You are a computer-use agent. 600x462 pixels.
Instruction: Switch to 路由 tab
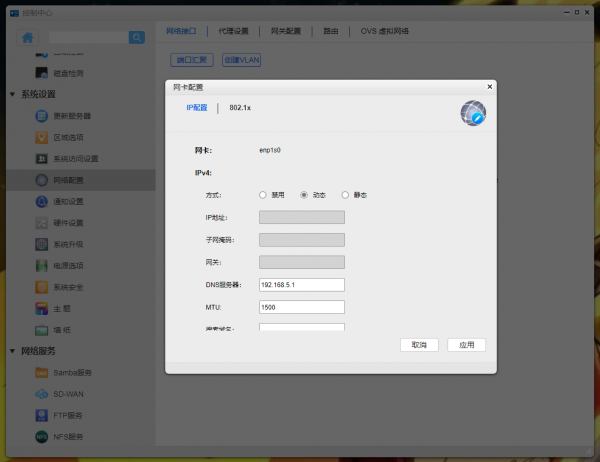tap(331, 31)
